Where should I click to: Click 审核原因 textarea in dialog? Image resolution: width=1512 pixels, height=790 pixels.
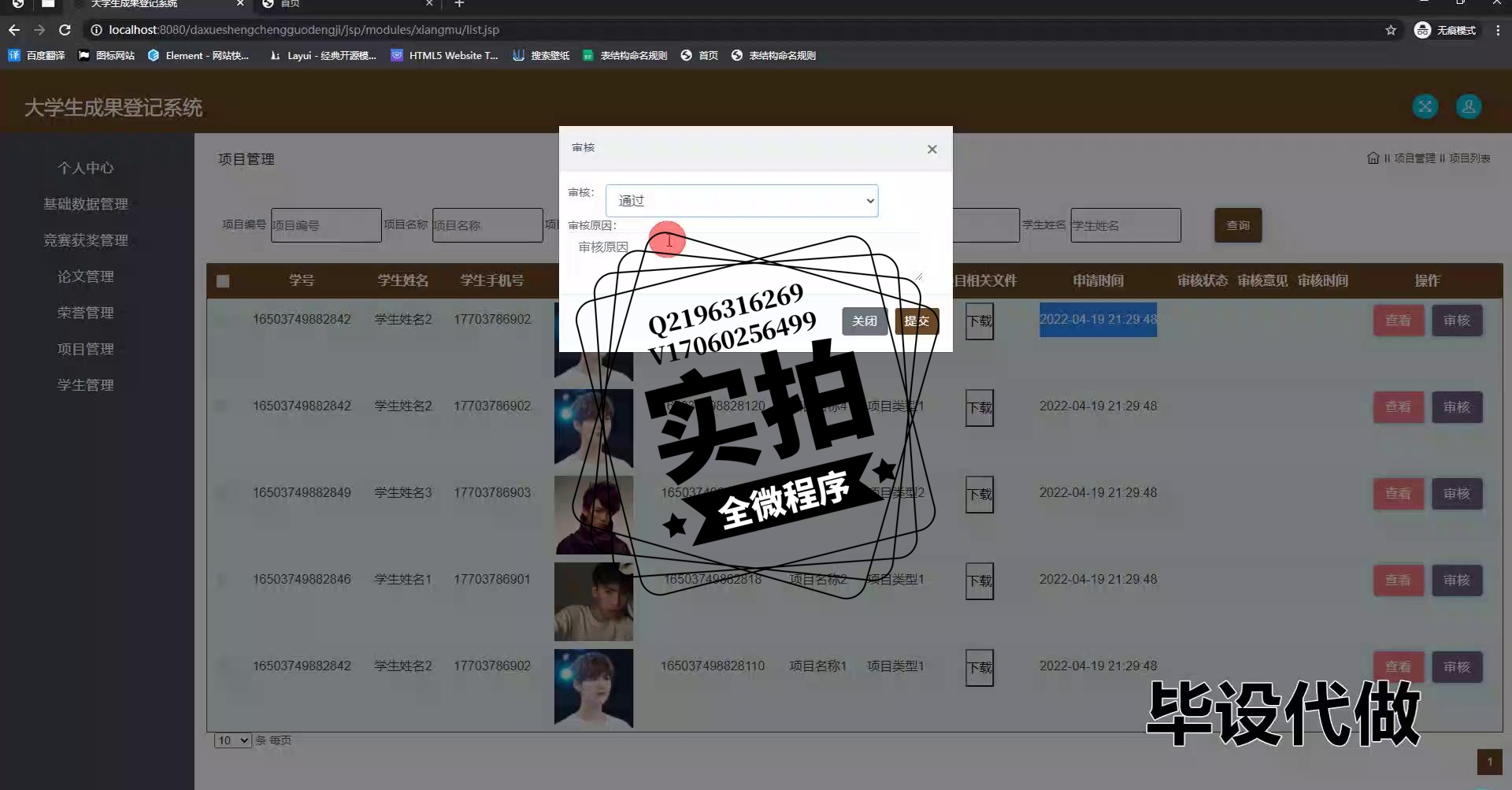click(747, 257)
